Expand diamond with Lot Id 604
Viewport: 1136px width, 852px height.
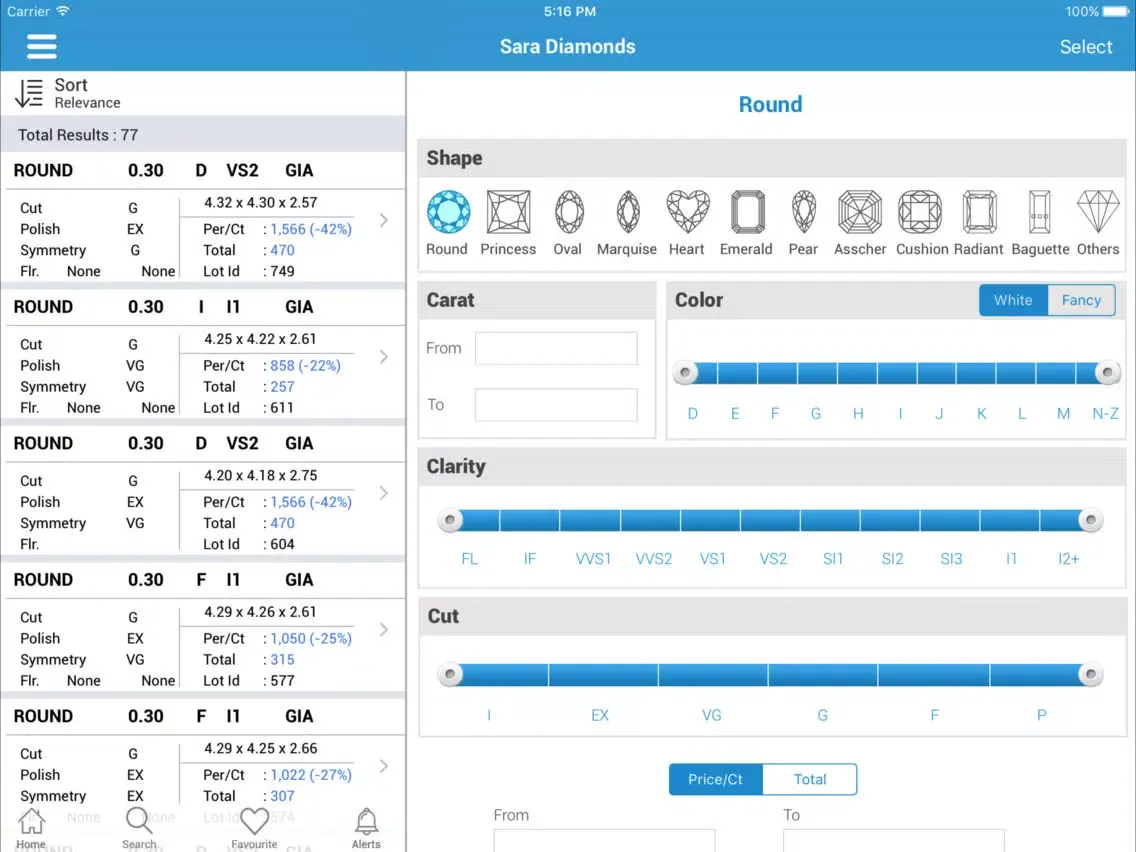(384, 493)
